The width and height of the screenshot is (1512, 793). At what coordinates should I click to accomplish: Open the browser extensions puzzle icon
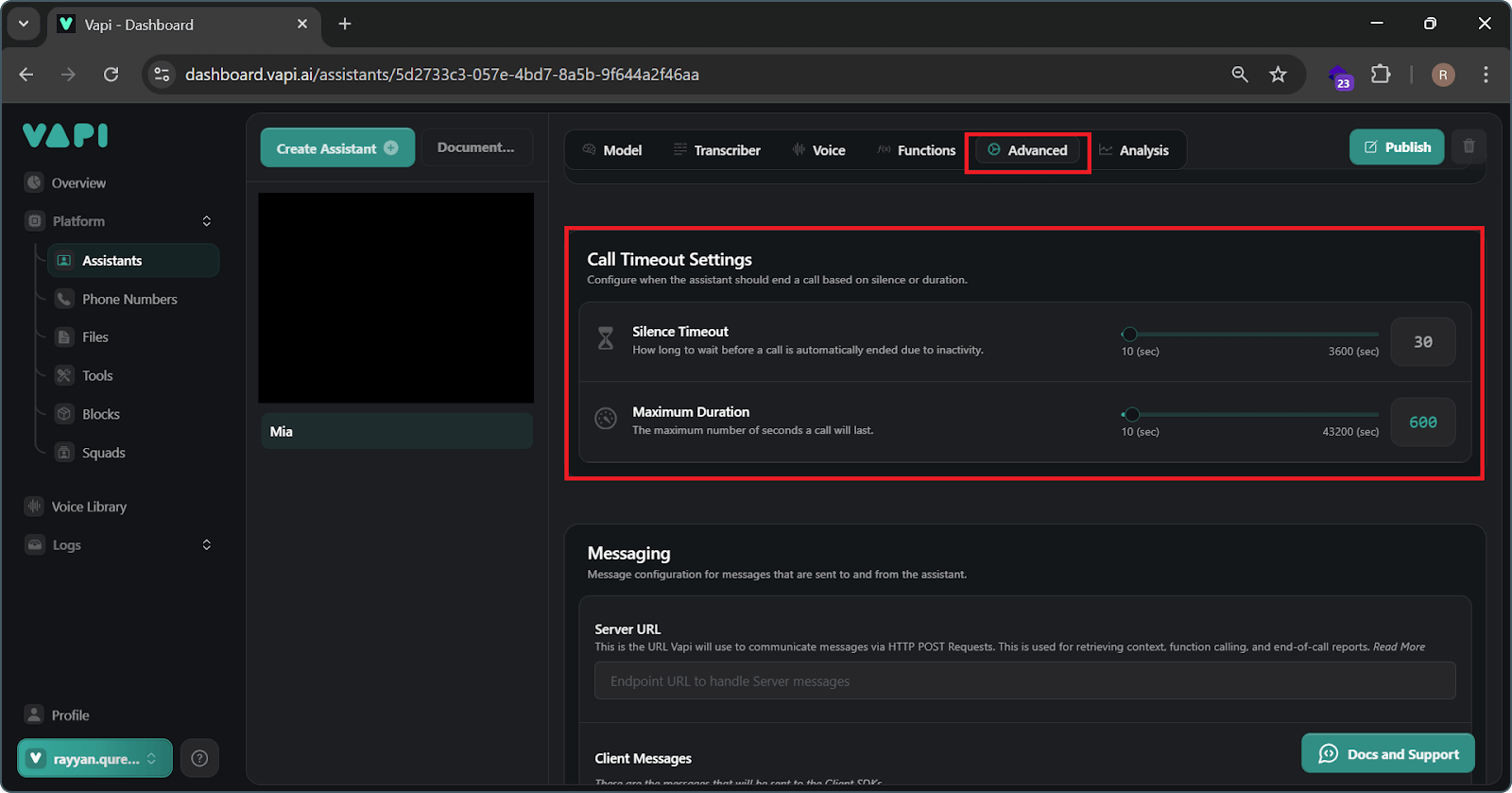pyautogui.click(x=1381, y=75)
